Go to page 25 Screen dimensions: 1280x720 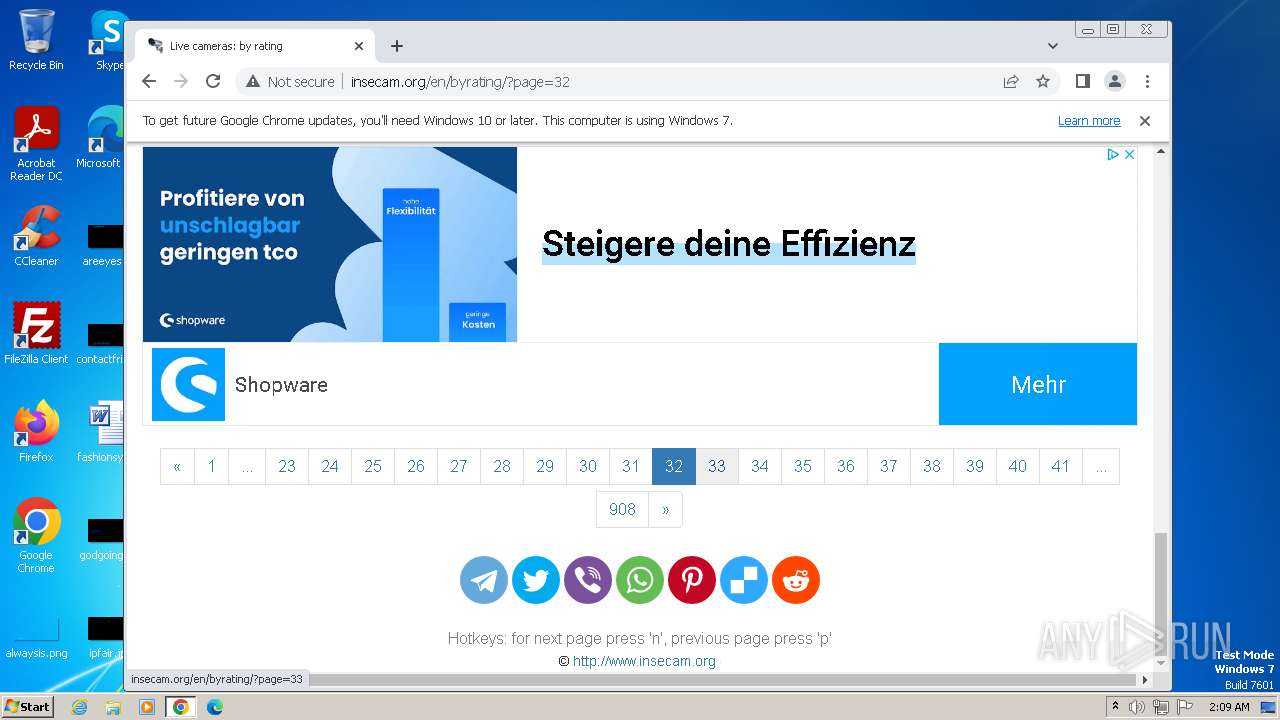coord(373,466)
